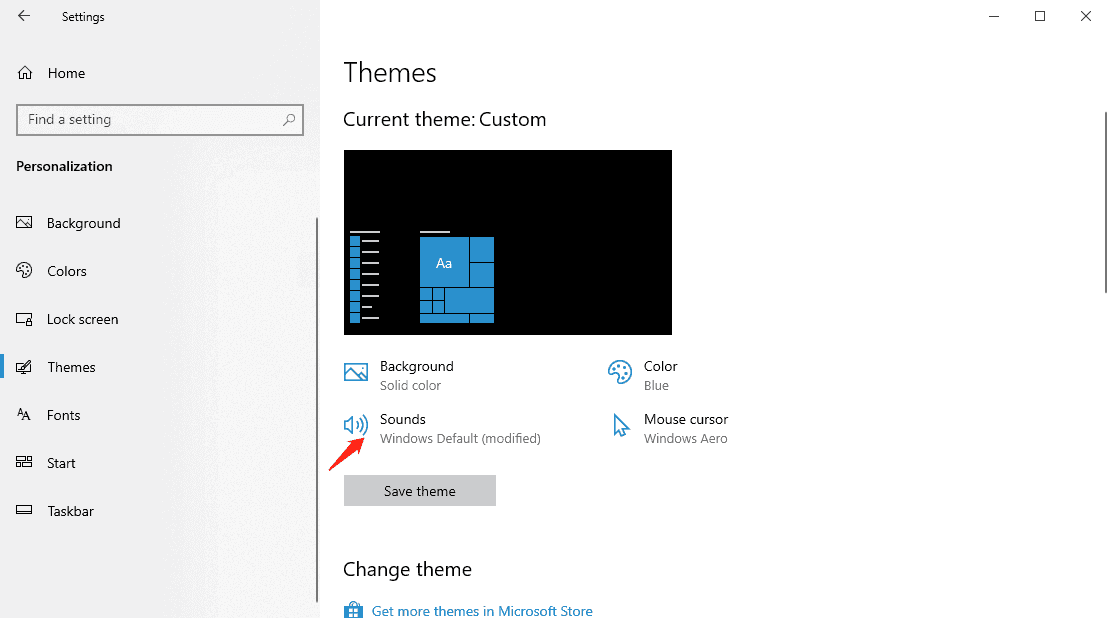Click the Find a setting field
Viewport: 1109px width, 618px height.
point(160,119)
